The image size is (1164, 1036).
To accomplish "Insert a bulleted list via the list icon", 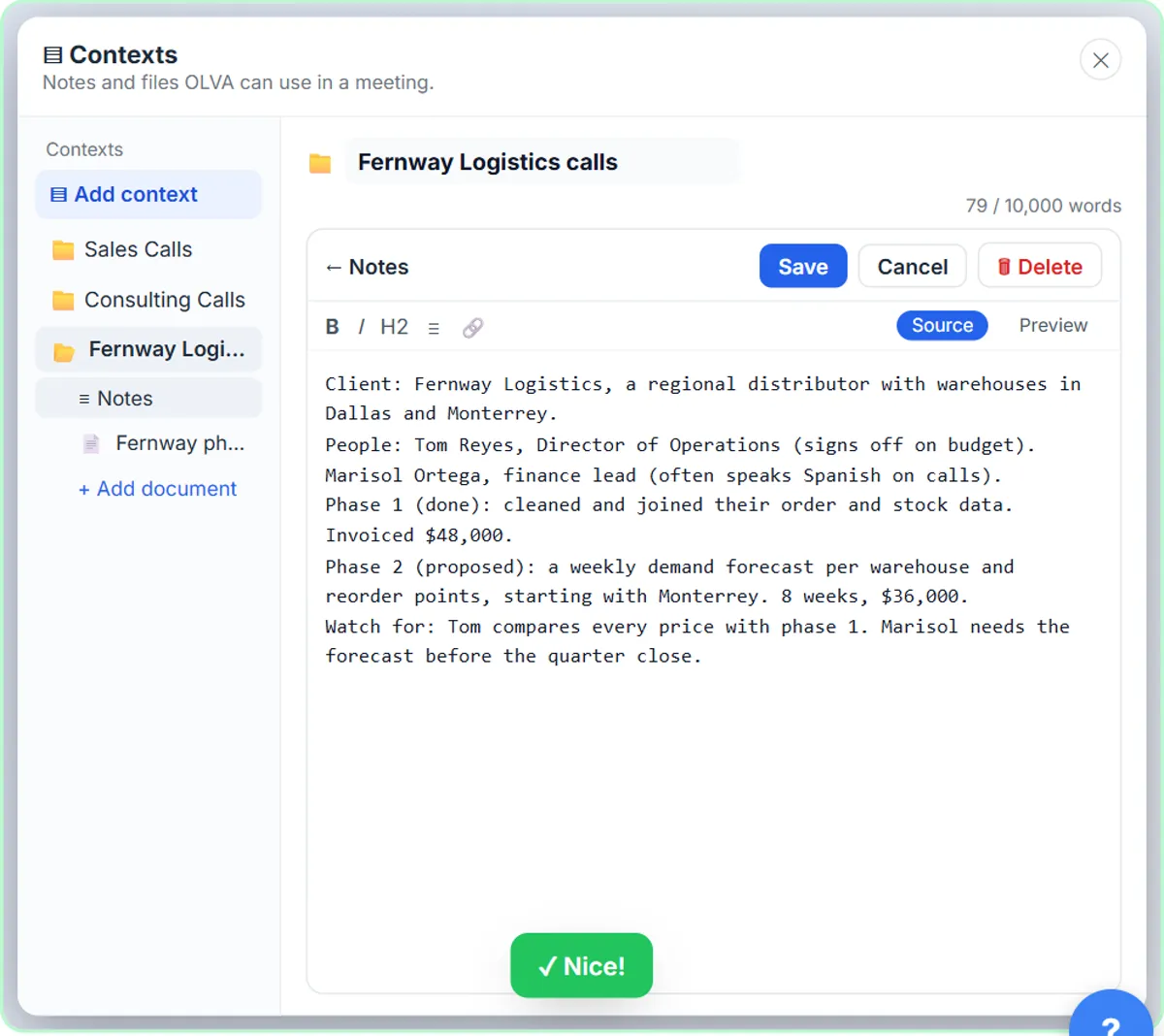I will pyautogui.click(x=434, y=328).
